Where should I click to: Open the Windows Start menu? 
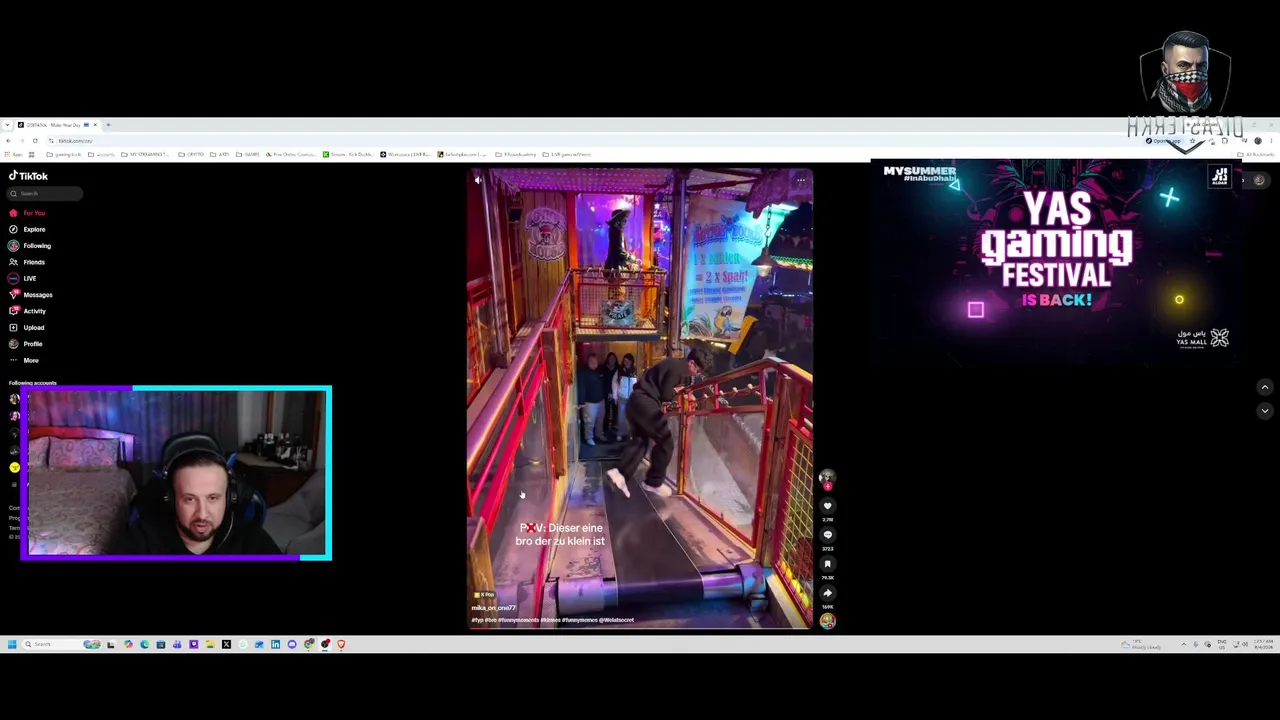(x=11, y=644)
